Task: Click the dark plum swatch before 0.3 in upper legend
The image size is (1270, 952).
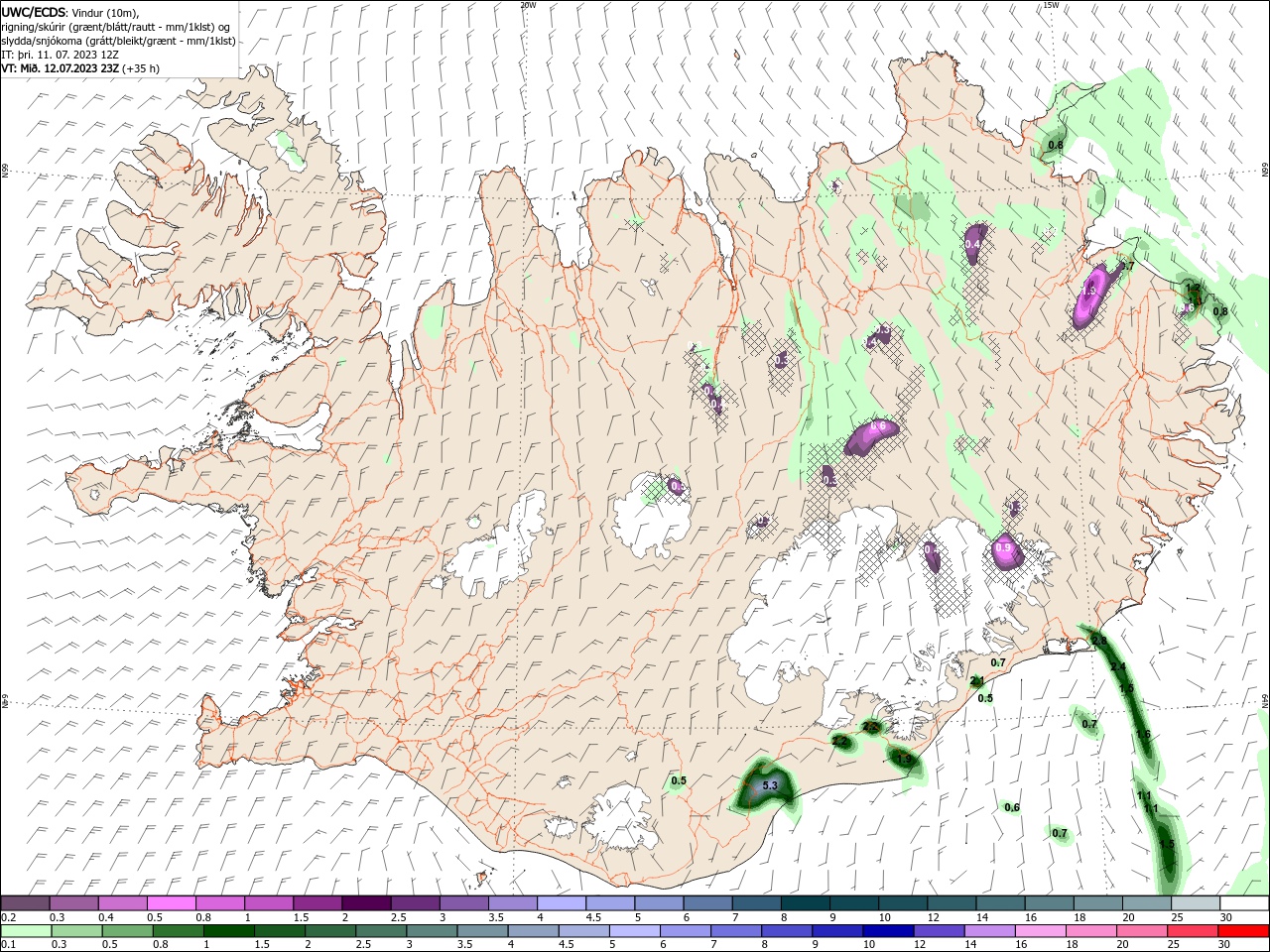Action: tap(25, 903)
